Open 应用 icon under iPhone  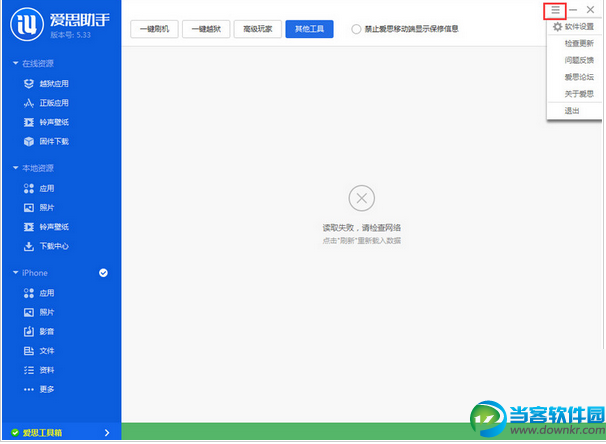(x=29, y=293)
